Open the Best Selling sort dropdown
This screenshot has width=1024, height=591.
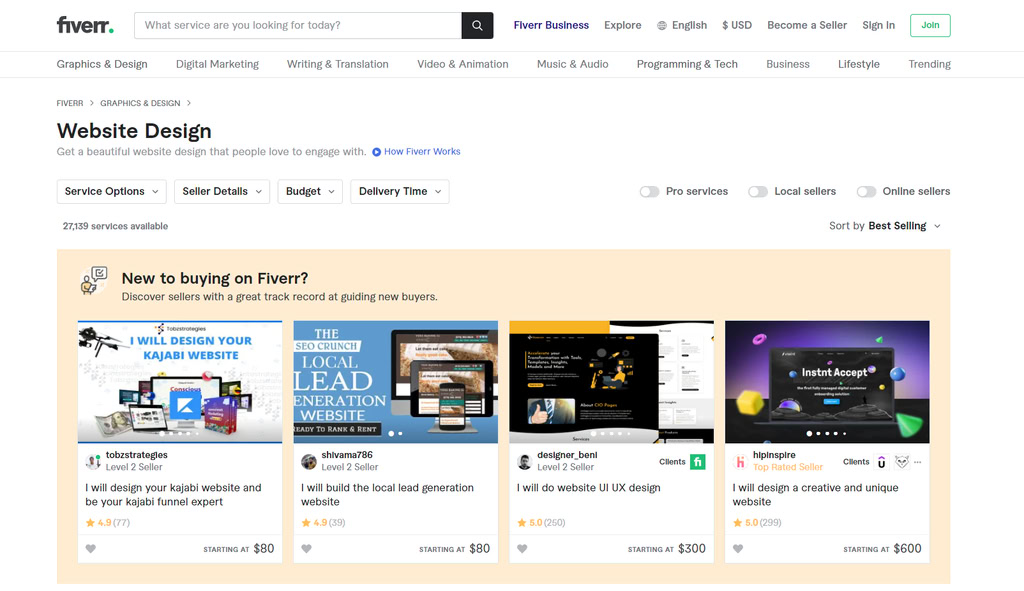coord(897,225)
